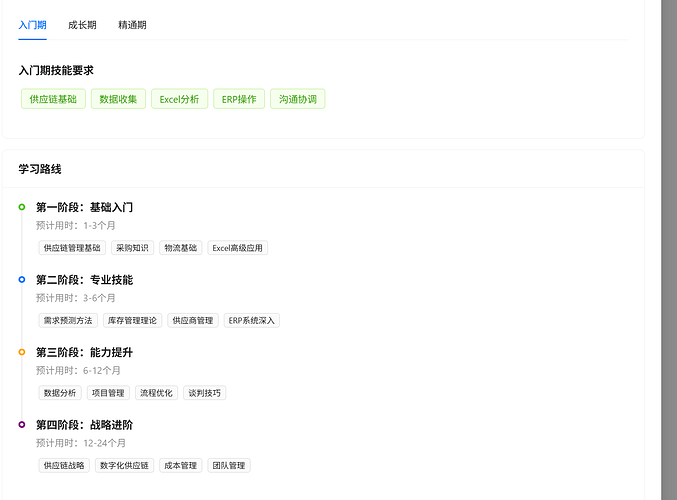Open the ERP系统深入 tag

click(x=252, y=321)
